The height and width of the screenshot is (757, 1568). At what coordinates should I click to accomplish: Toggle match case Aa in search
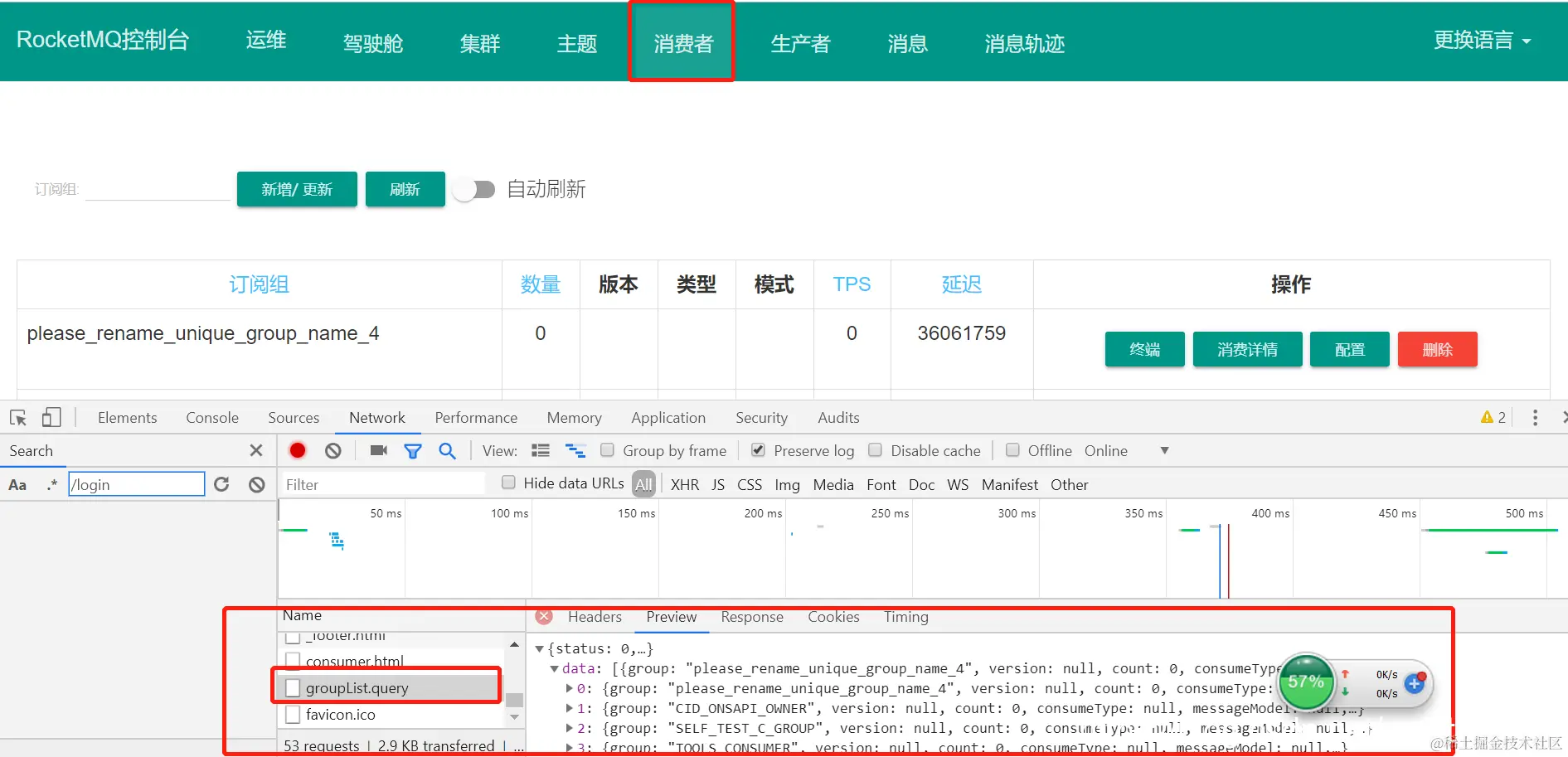click(17, 485)
